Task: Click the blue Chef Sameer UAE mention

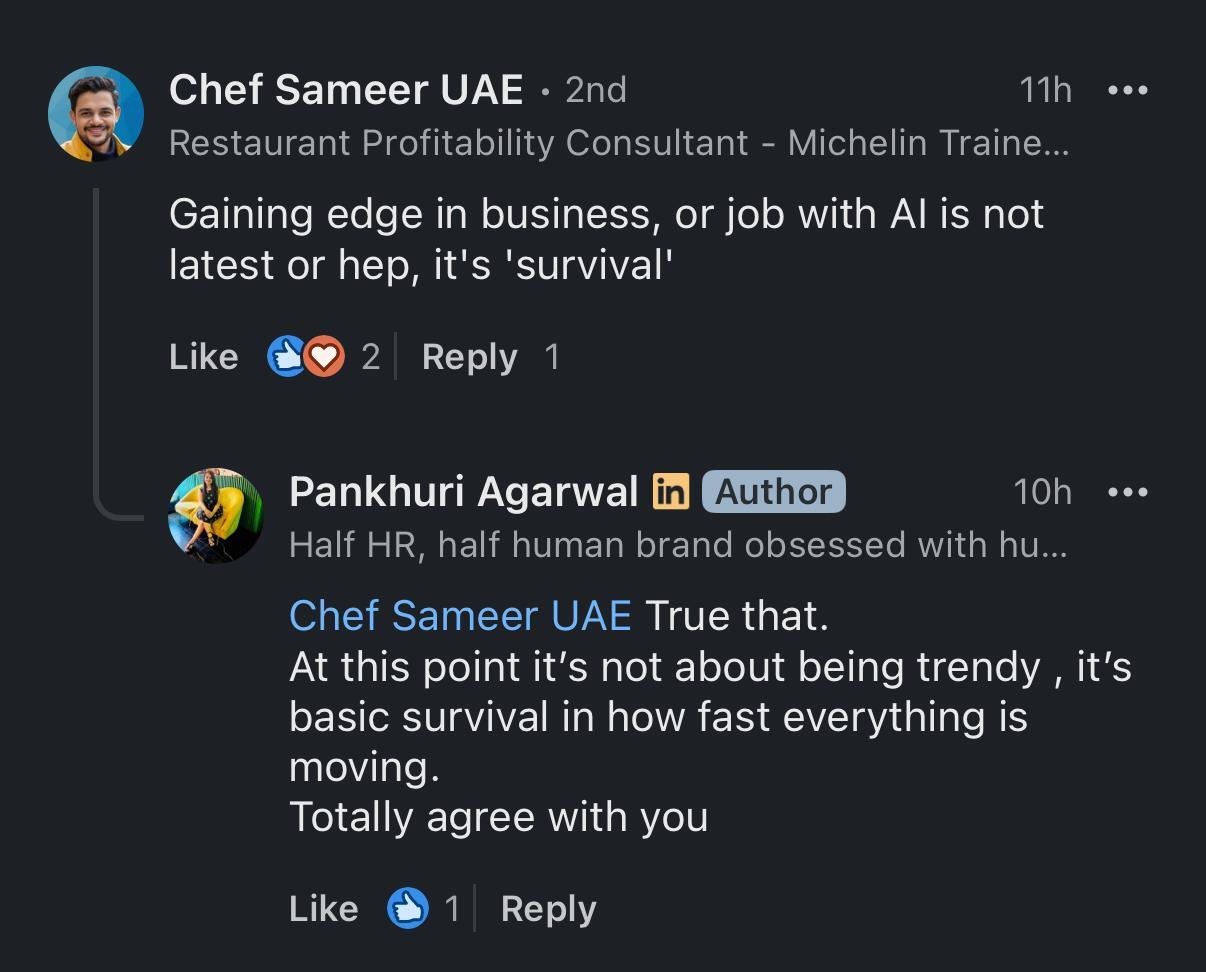Action: 460,616
